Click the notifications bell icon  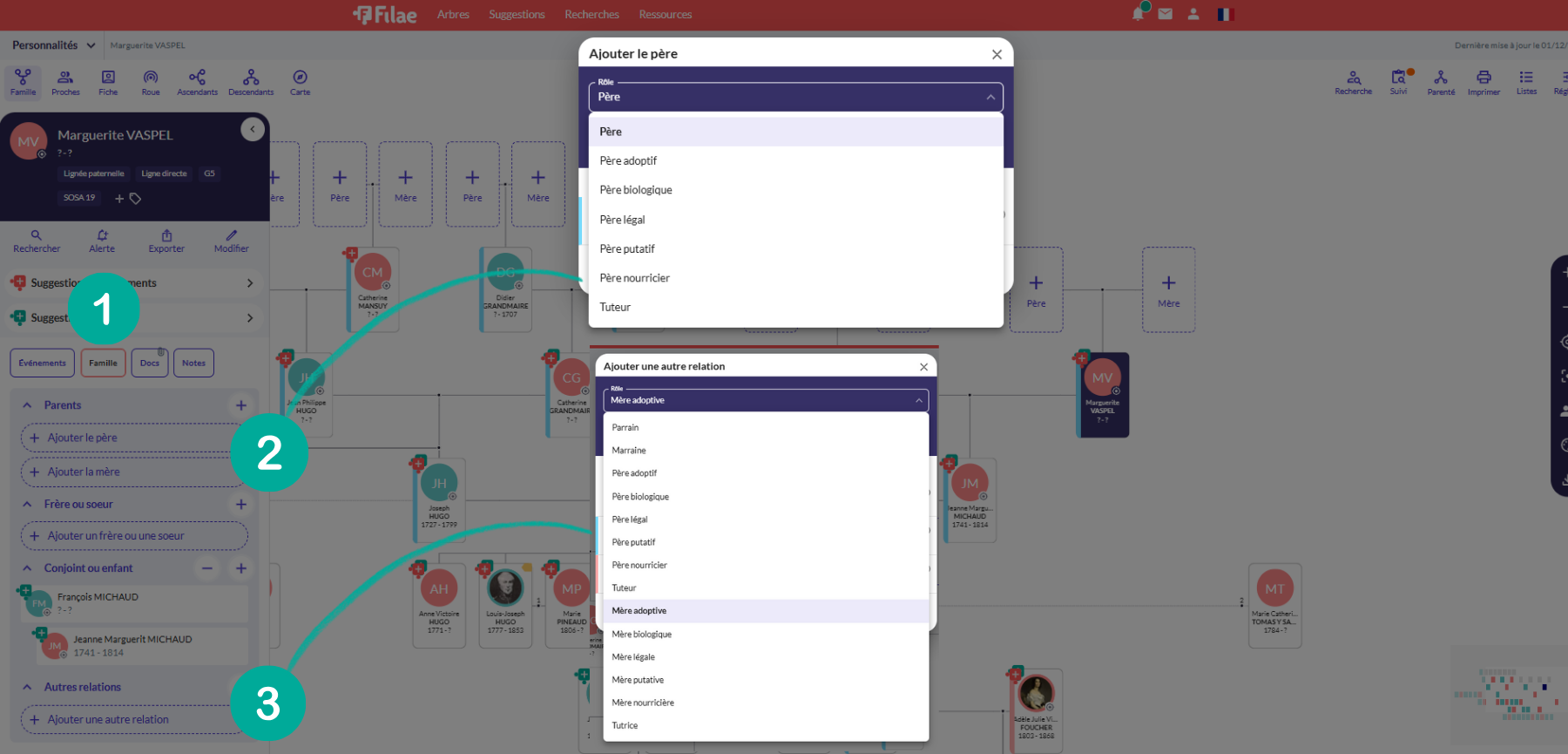coord(1138,14)
